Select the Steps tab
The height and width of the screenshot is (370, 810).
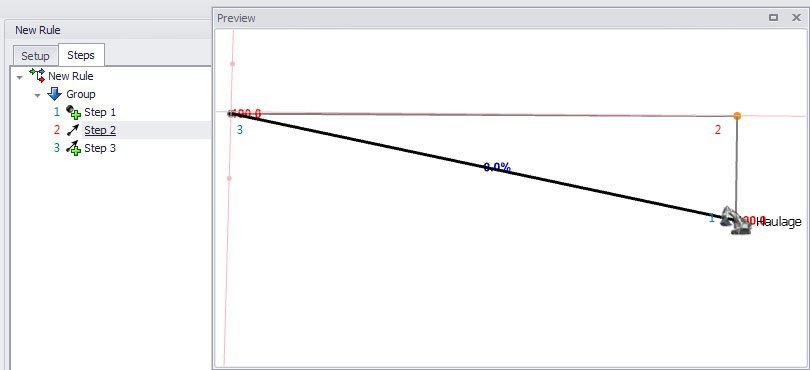[x=81, y=55]
